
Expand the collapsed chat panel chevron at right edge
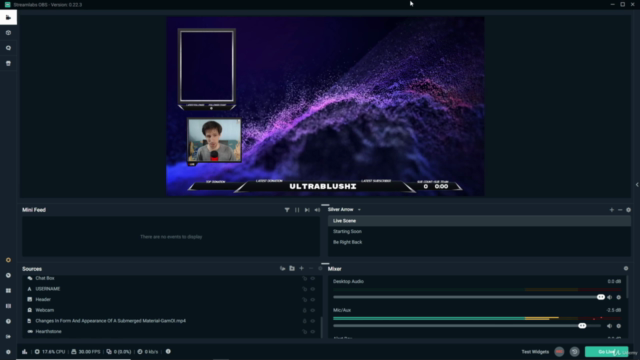click(x=637, y=185)
